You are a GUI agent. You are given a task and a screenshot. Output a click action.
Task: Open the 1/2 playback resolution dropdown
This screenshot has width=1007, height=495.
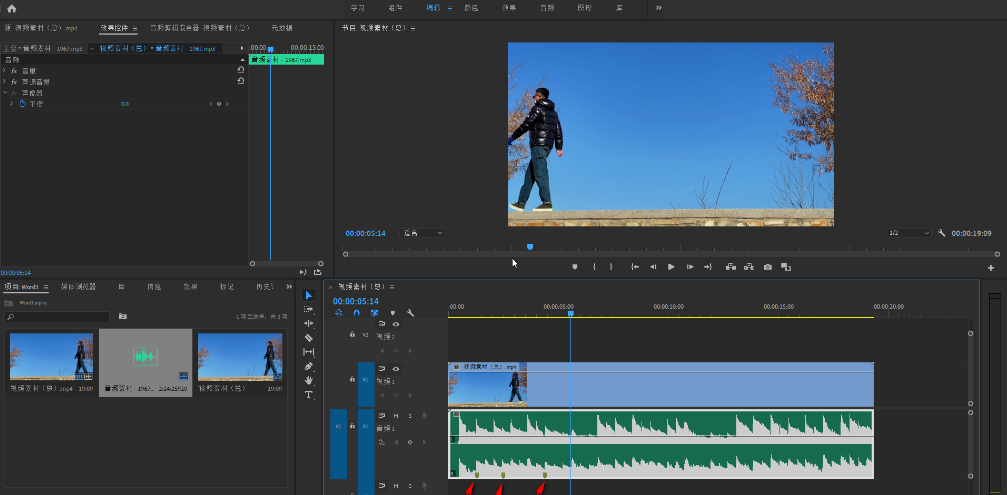(x=909, y=233)
